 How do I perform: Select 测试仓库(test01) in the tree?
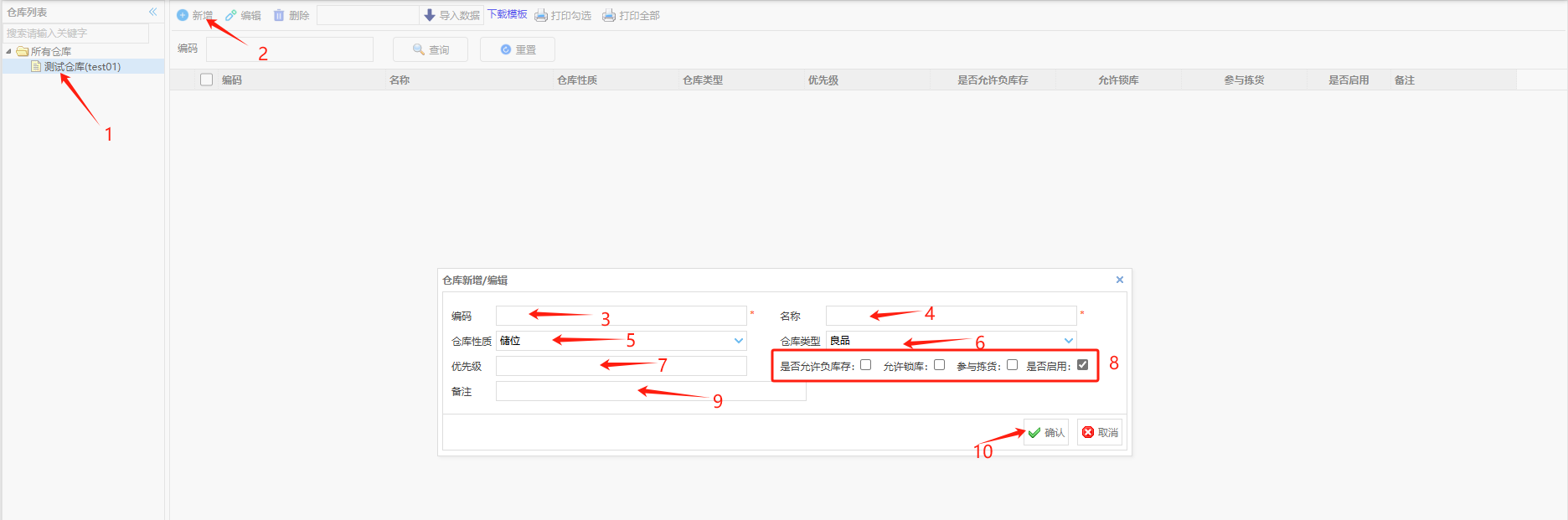tap(82, 66)
